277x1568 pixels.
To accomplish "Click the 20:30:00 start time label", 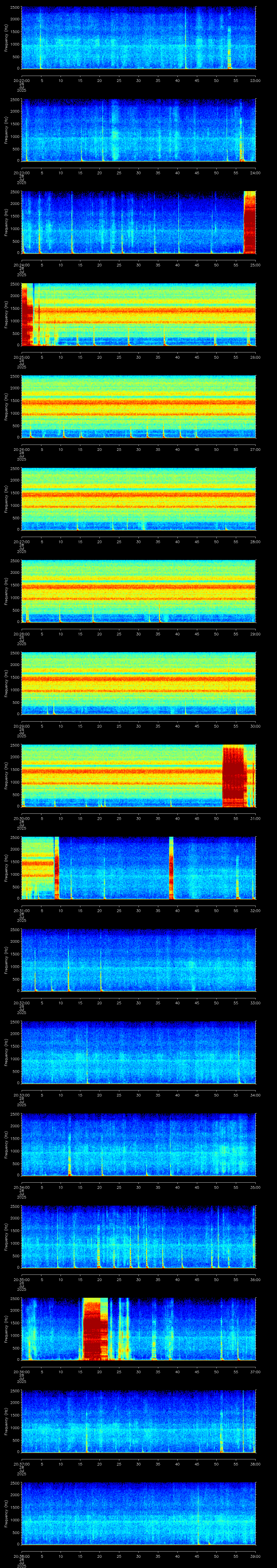I will click(x=21, y=818).
